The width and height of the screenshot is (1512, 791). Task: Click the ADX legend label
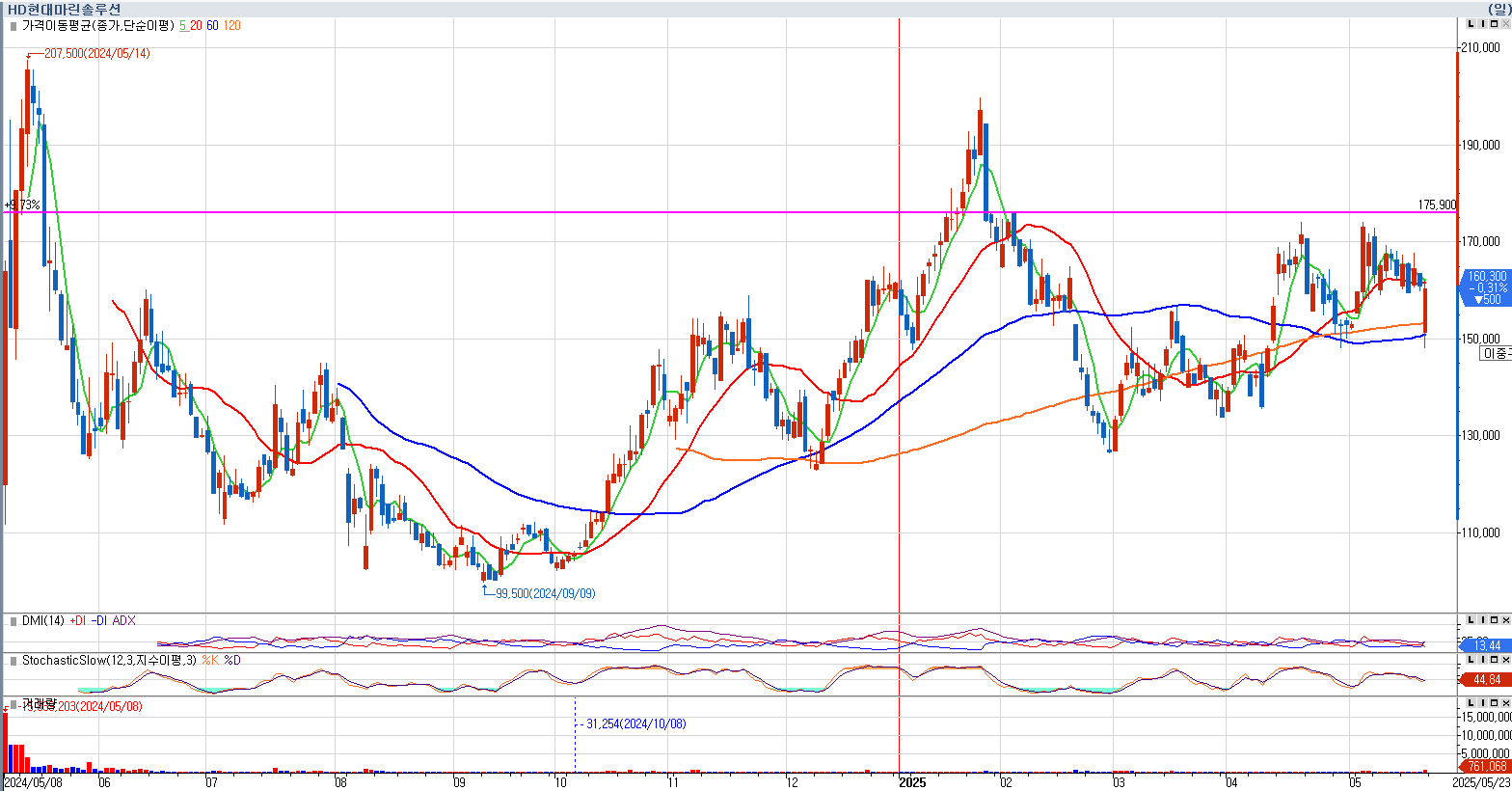point(123,620)
